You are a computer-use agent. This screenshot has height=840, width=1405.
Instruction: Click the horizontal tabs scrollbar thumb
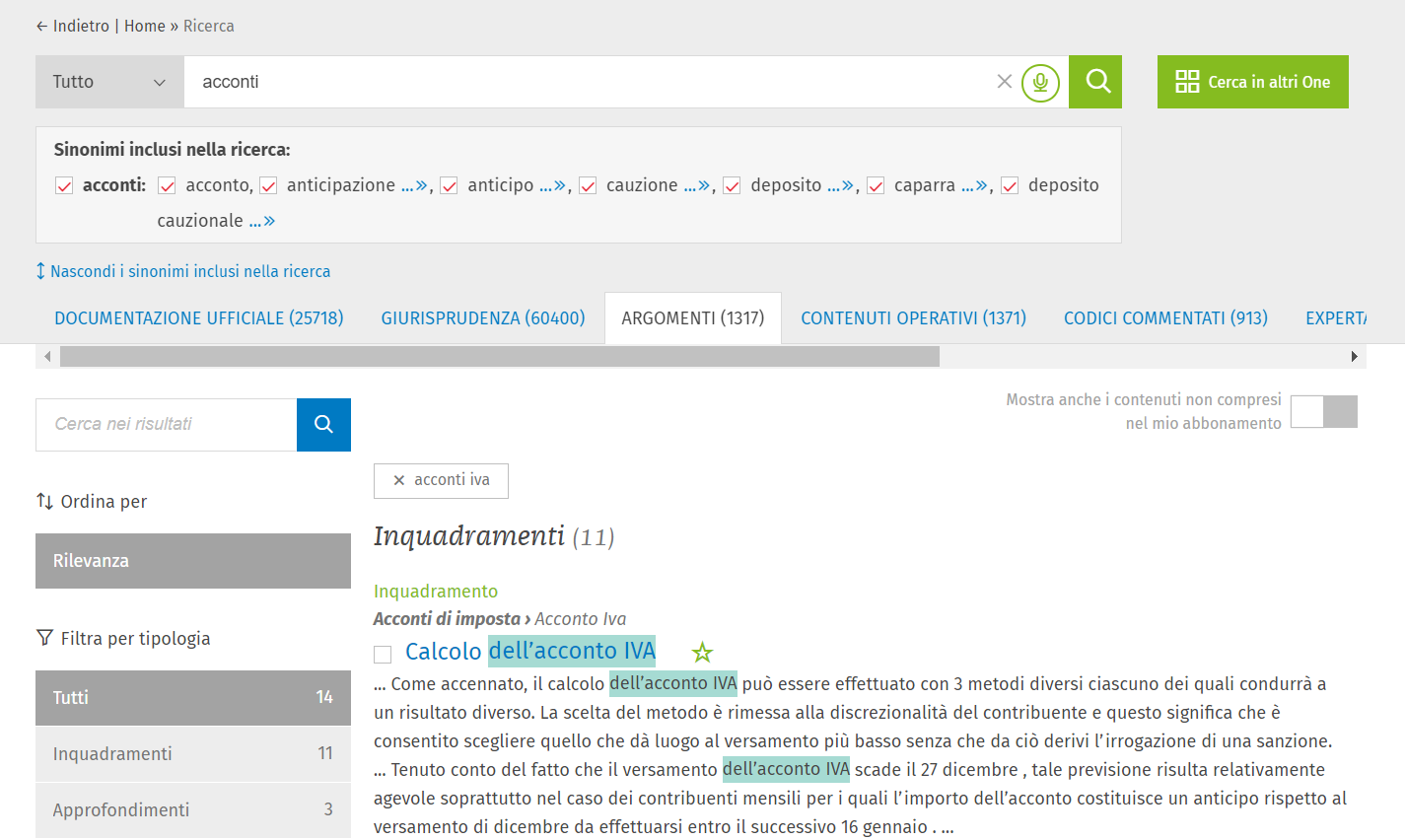pyautogui.click(x=499, y=357)
